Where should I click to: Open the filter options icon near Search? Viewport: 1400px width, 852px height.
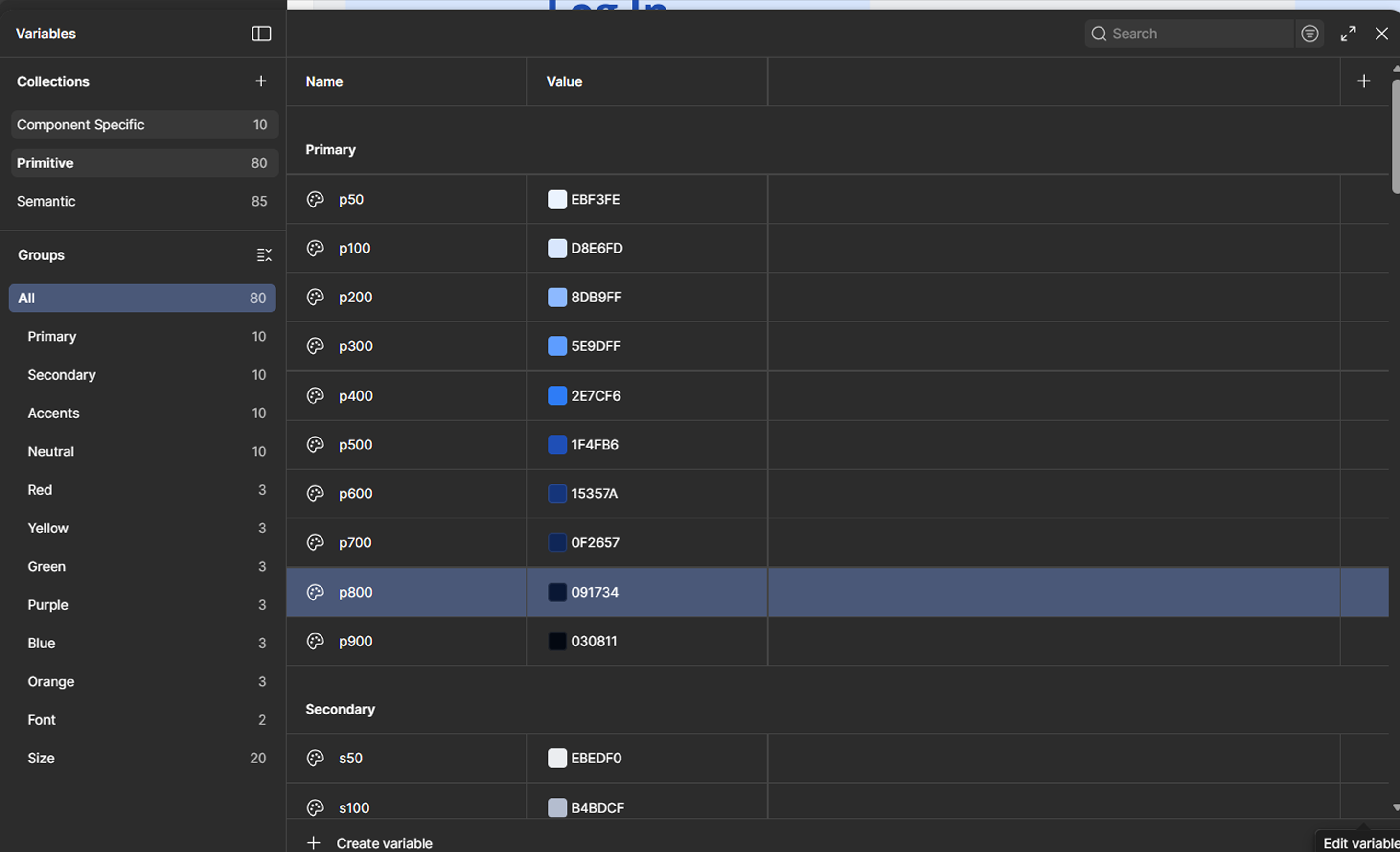tap(1309, 34)
